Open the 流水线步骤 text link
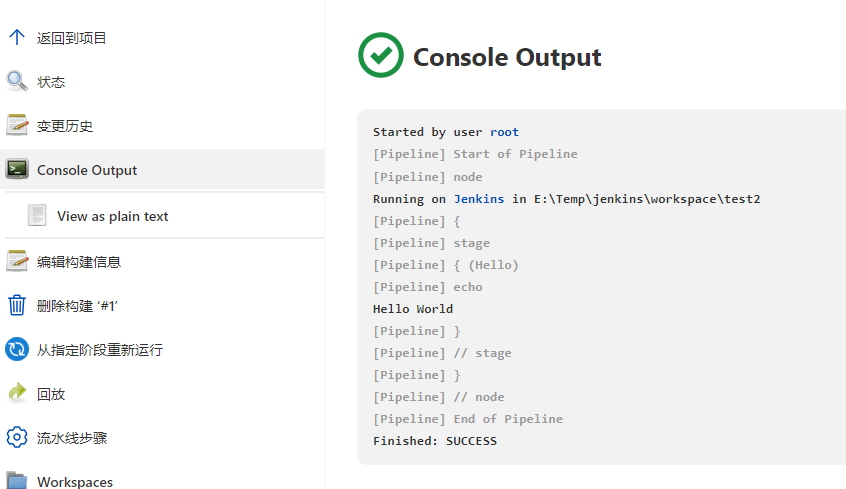 (x=72, y=438)
